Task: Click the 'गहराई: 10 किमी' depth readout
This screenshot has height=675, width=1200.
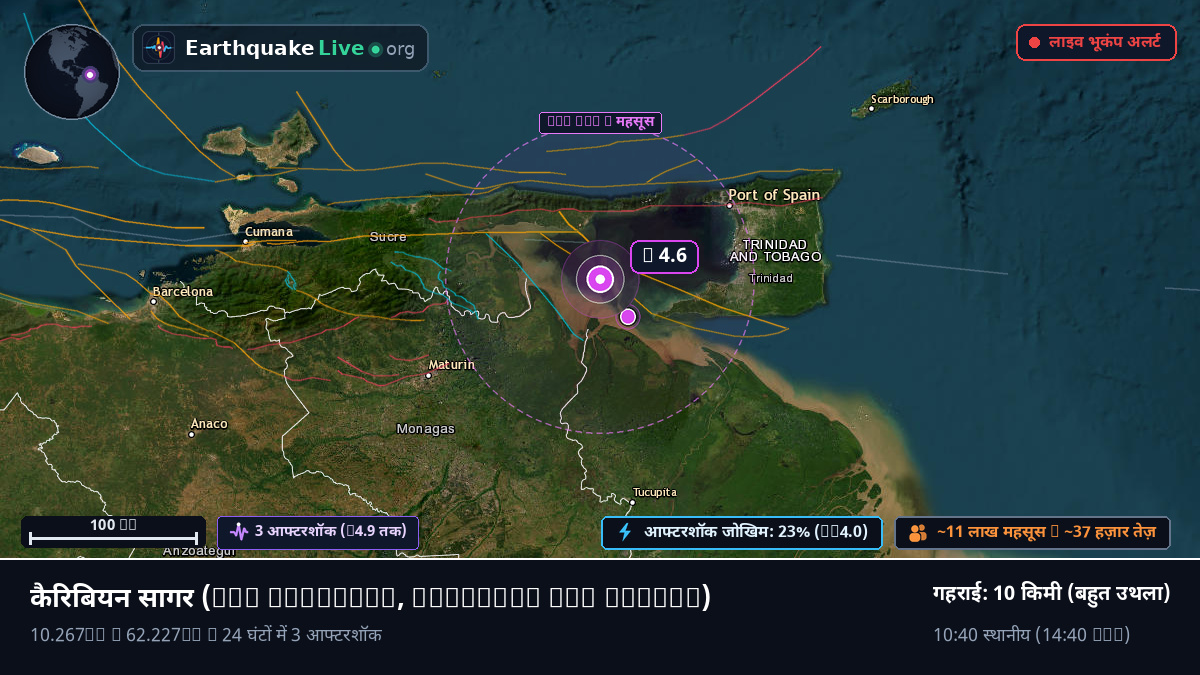Action: [x=1051, y=593]
